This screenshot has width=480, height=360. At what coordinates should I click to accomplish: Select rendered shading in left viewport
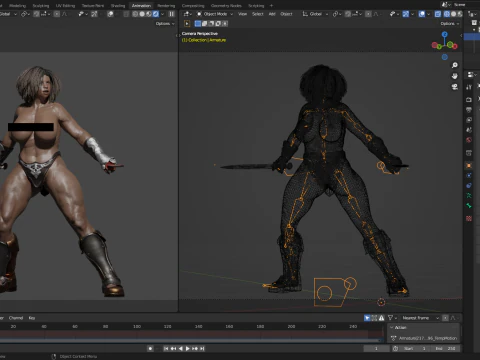[x=156, y=14]
